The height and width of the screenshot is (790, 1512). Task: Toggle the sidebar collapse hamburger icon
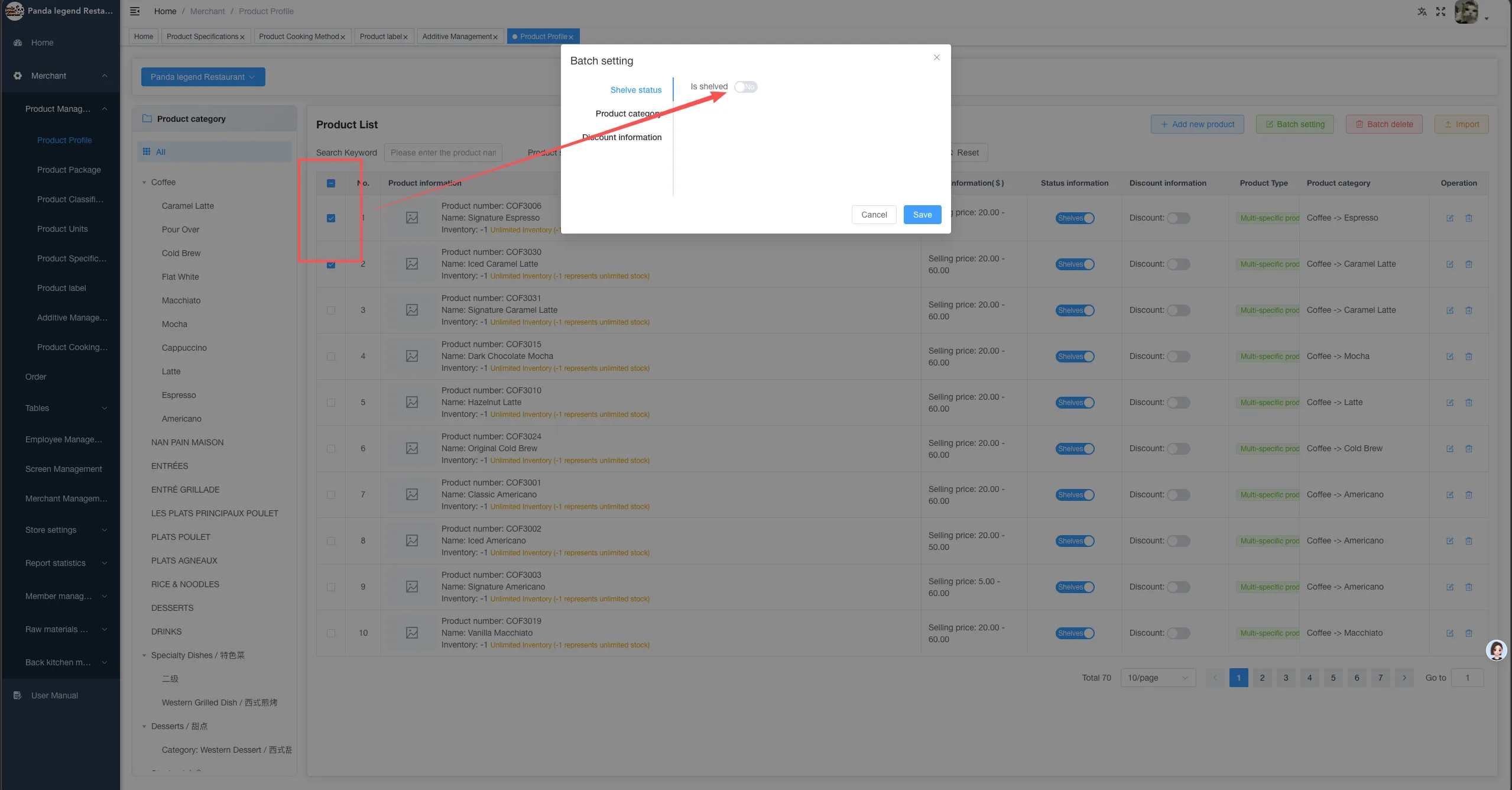point(135,11)
